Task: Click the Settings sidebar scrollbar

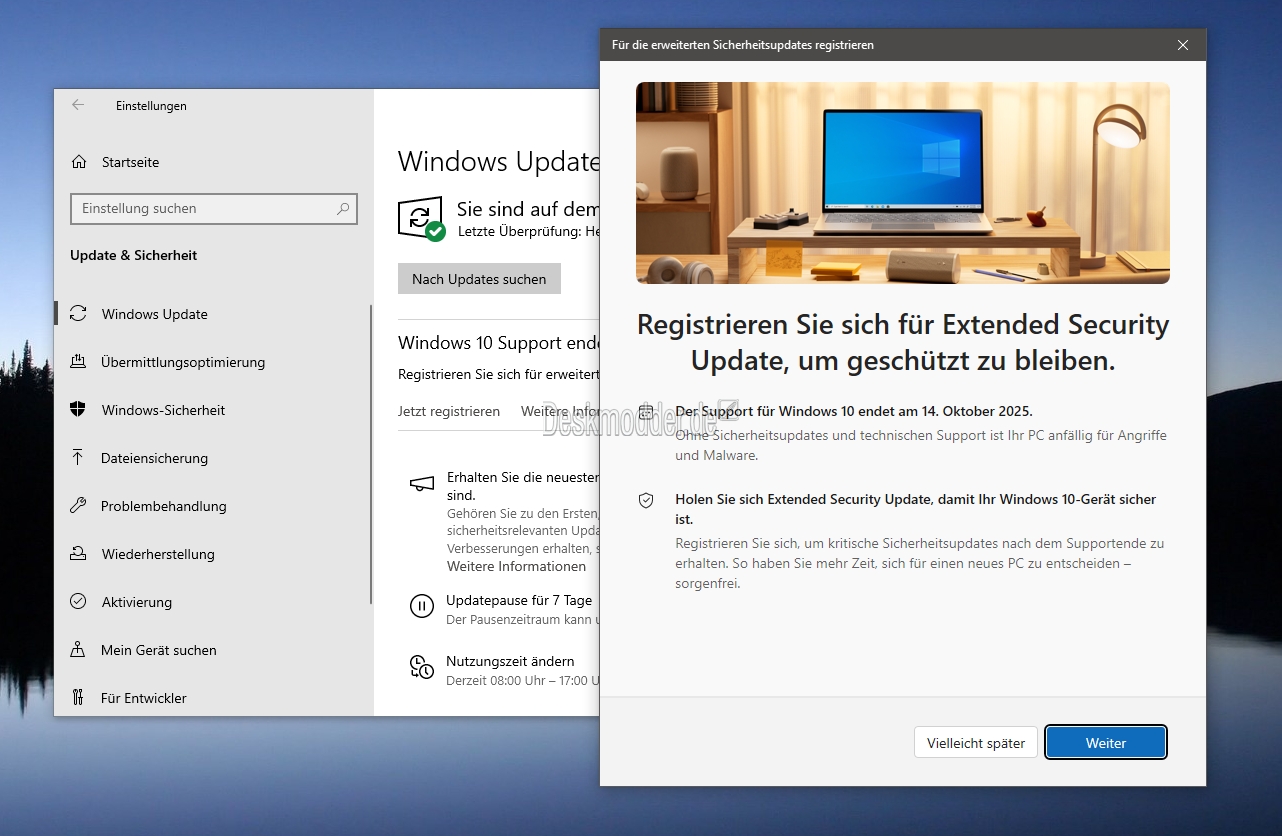Action: pyautogui.click(x=371, y=455)
